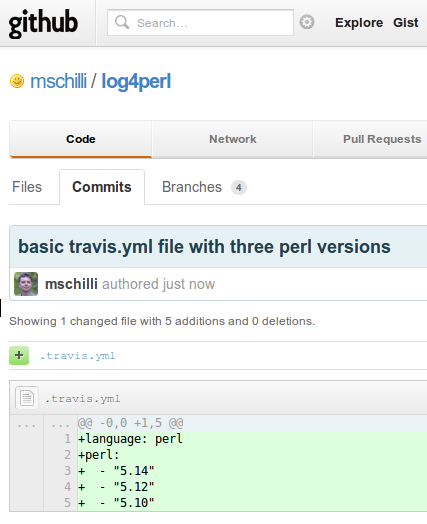Open the Pull Requests tab

tap(382, 139)
